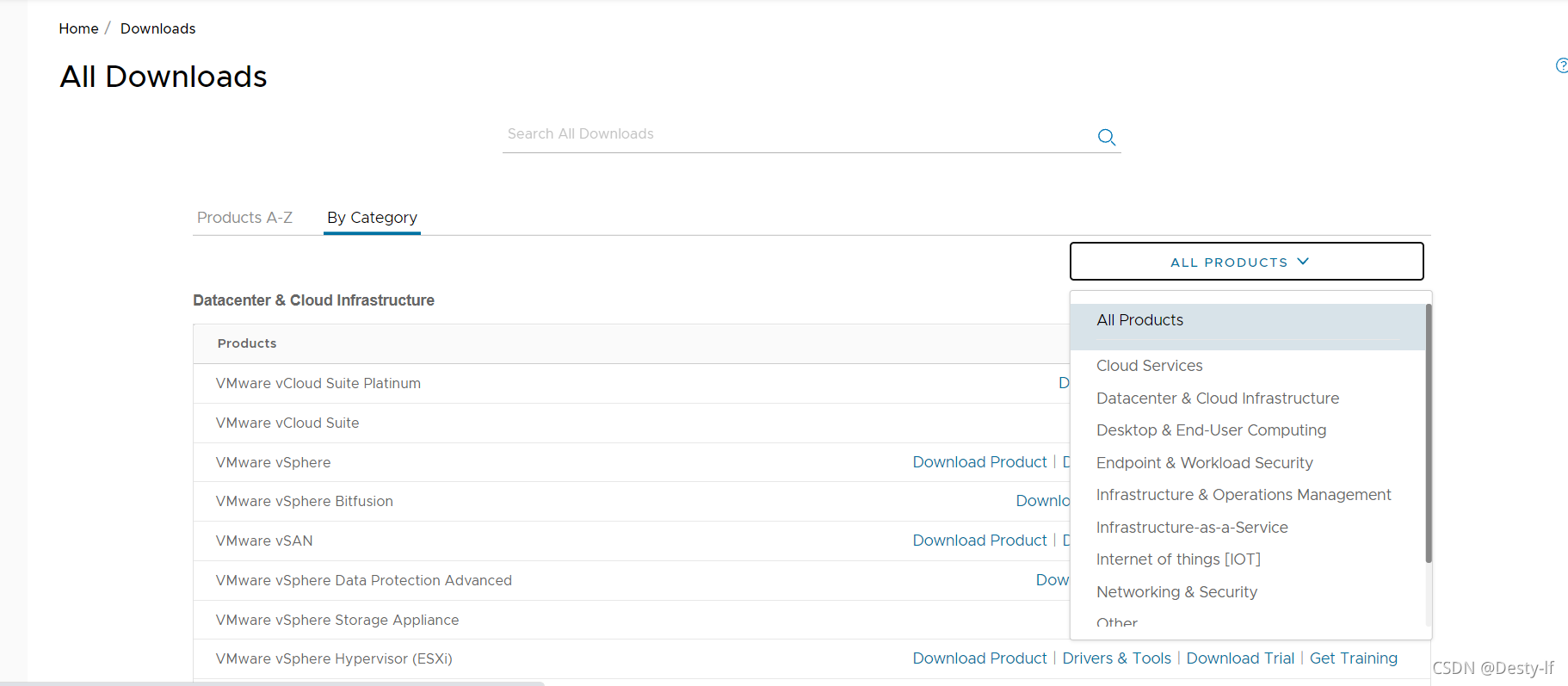Pick Infrastructure-as-a-Service option
This screenshot has width=1568, height=686.
coord(1192,528)
